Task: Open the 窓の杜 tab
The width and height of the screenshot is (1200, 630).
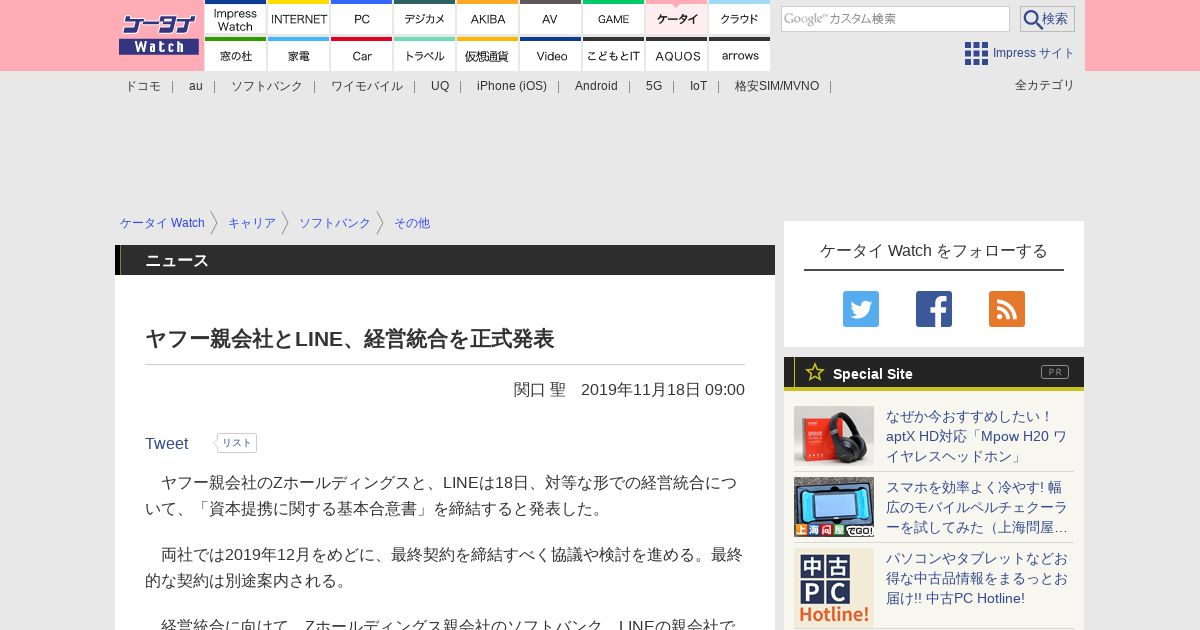Action: [x=236, y=55]
